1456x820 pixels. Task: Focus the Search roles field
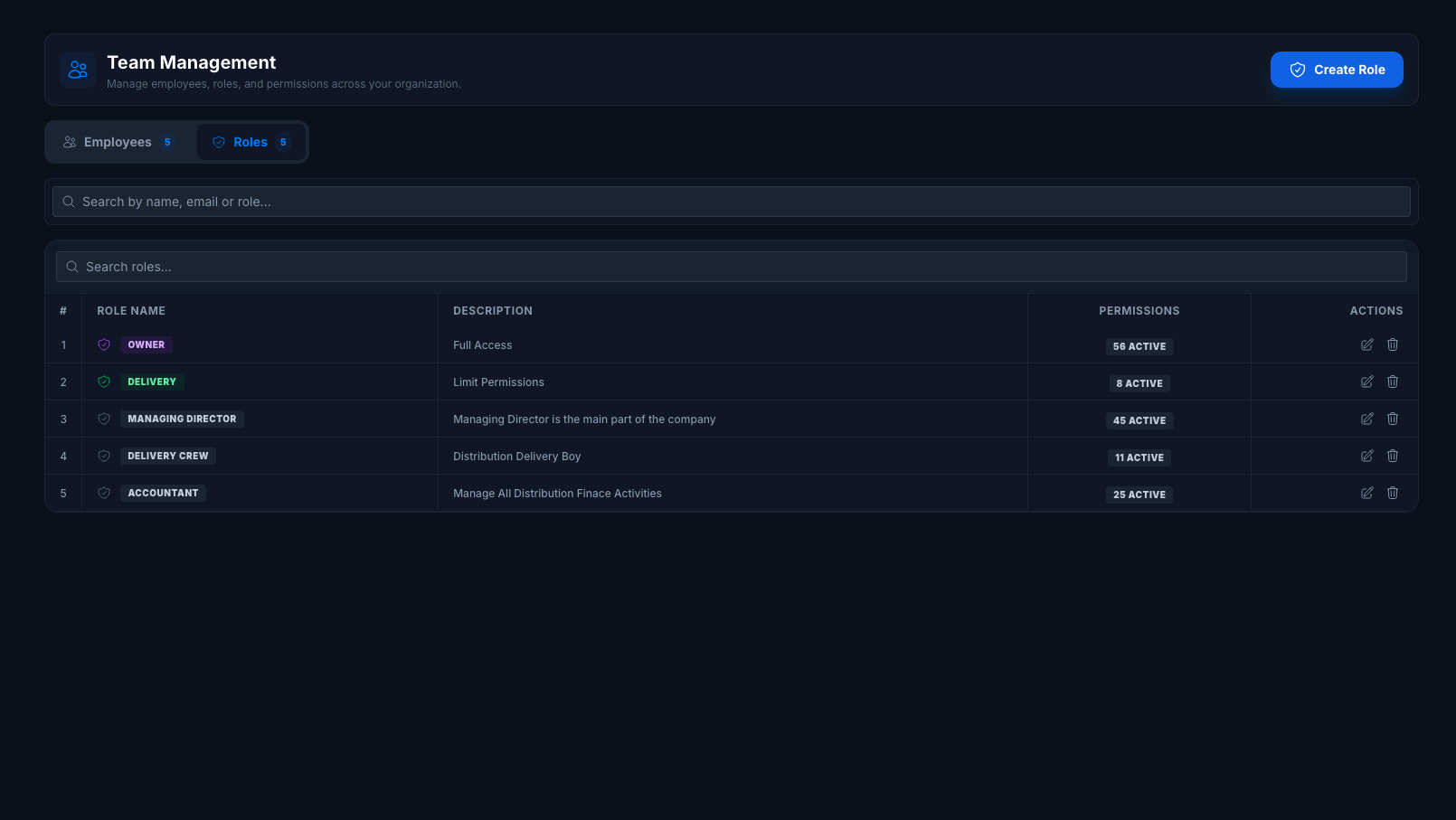pos(732,267)
